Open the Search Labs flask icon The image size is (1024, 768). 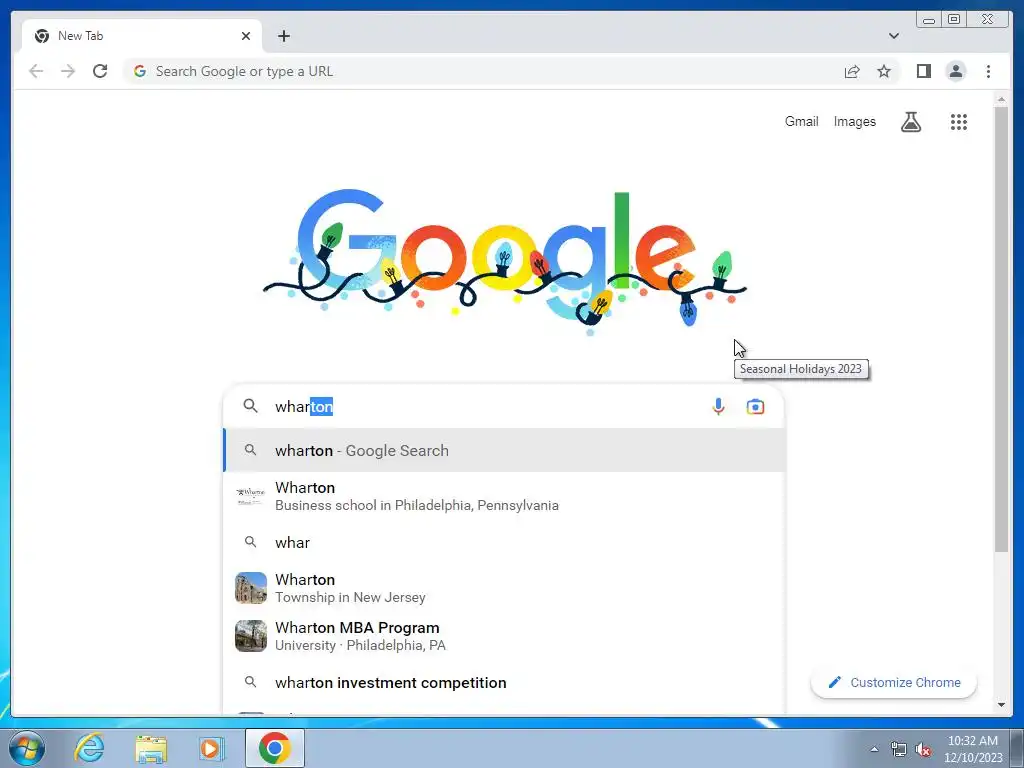pos(911,121)
